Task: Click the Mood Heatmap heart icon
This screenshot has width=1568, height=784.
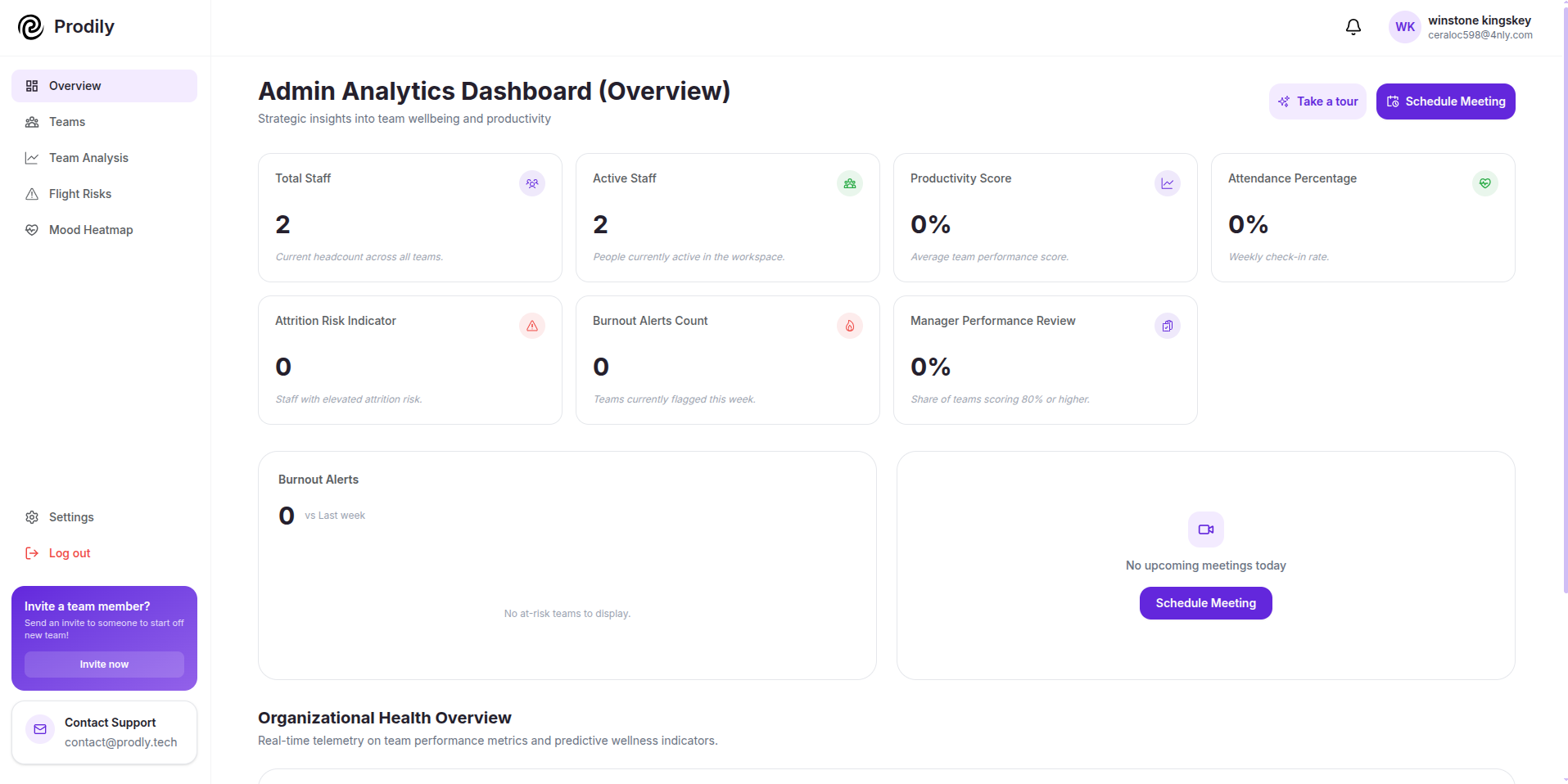Action: tap(32, 230)
